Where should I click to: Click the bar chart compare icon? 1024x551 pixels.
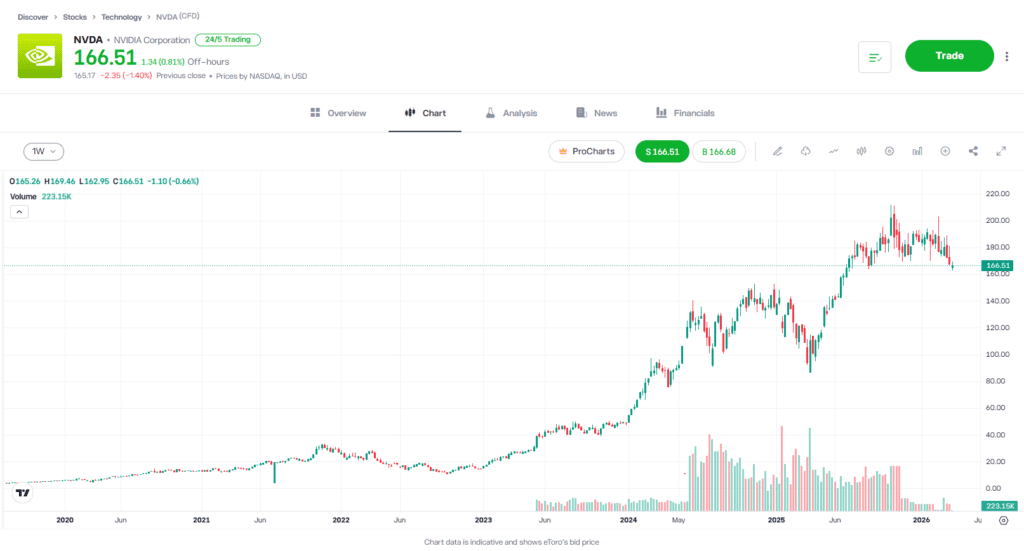[917, 151]
